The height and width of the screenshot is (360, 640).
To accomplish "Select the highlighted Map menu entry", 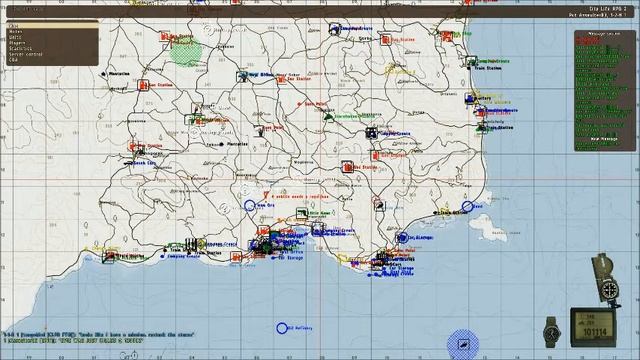I will (x=52, y=25).
